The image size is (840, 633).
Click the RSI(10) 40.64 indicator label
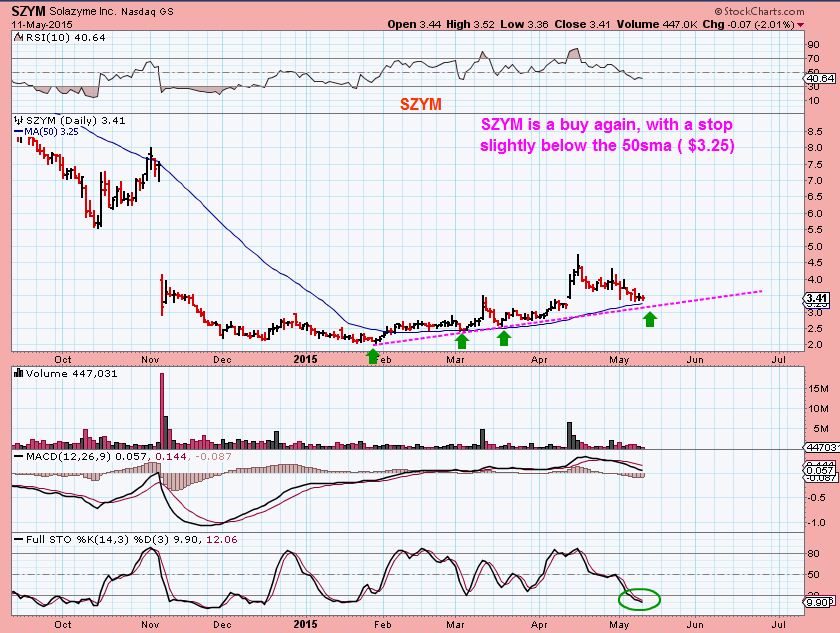[x=65, y=37]
